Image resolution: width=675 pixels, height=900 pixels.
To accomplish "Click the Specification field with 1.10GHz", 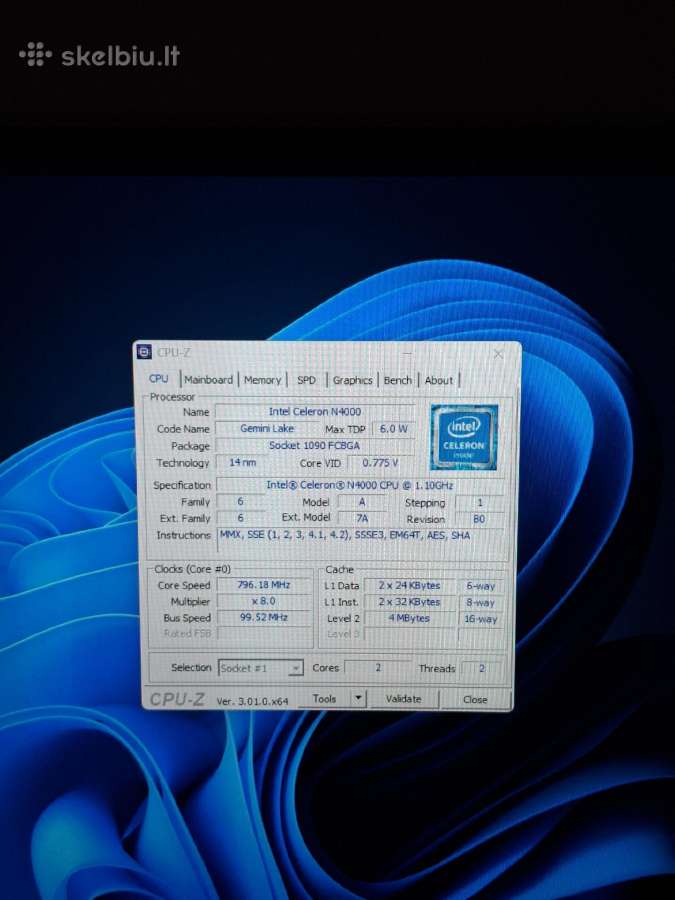I will point(360,485).
